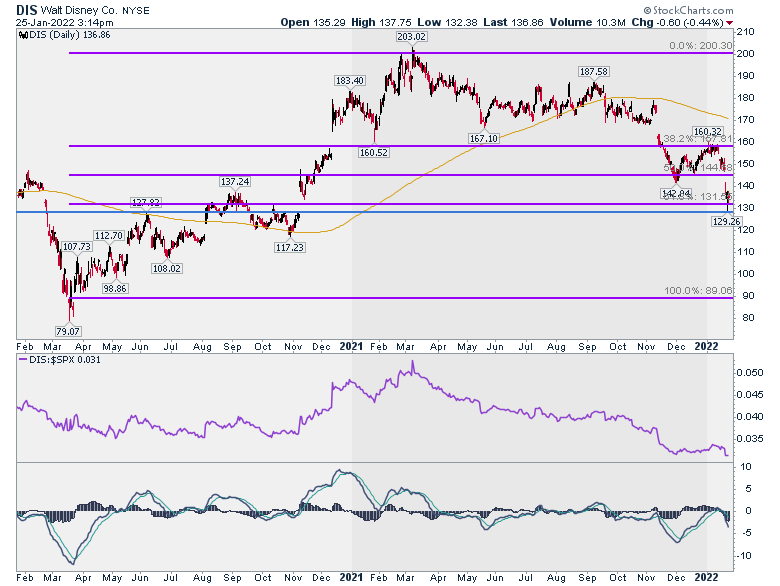
Task: Click the 129.26 low price label
Action: click(x=726, y=221)
